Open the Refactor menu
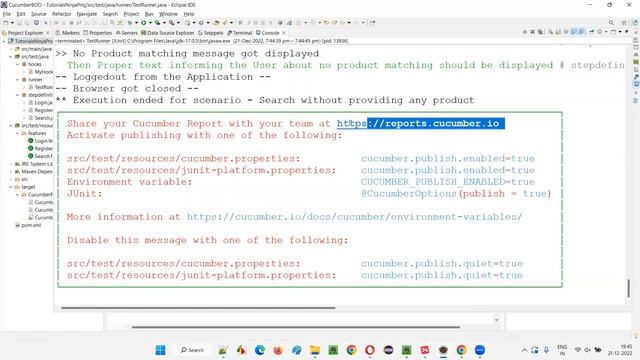Image resolution: width=640 pixels, height=360 pixels. [x=62, y=14]
